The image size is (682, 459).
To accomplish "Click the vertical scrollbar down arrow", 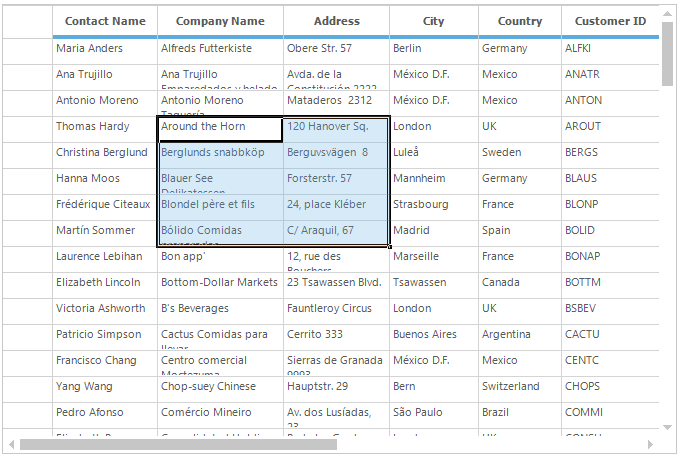I will tap(668, 427).
